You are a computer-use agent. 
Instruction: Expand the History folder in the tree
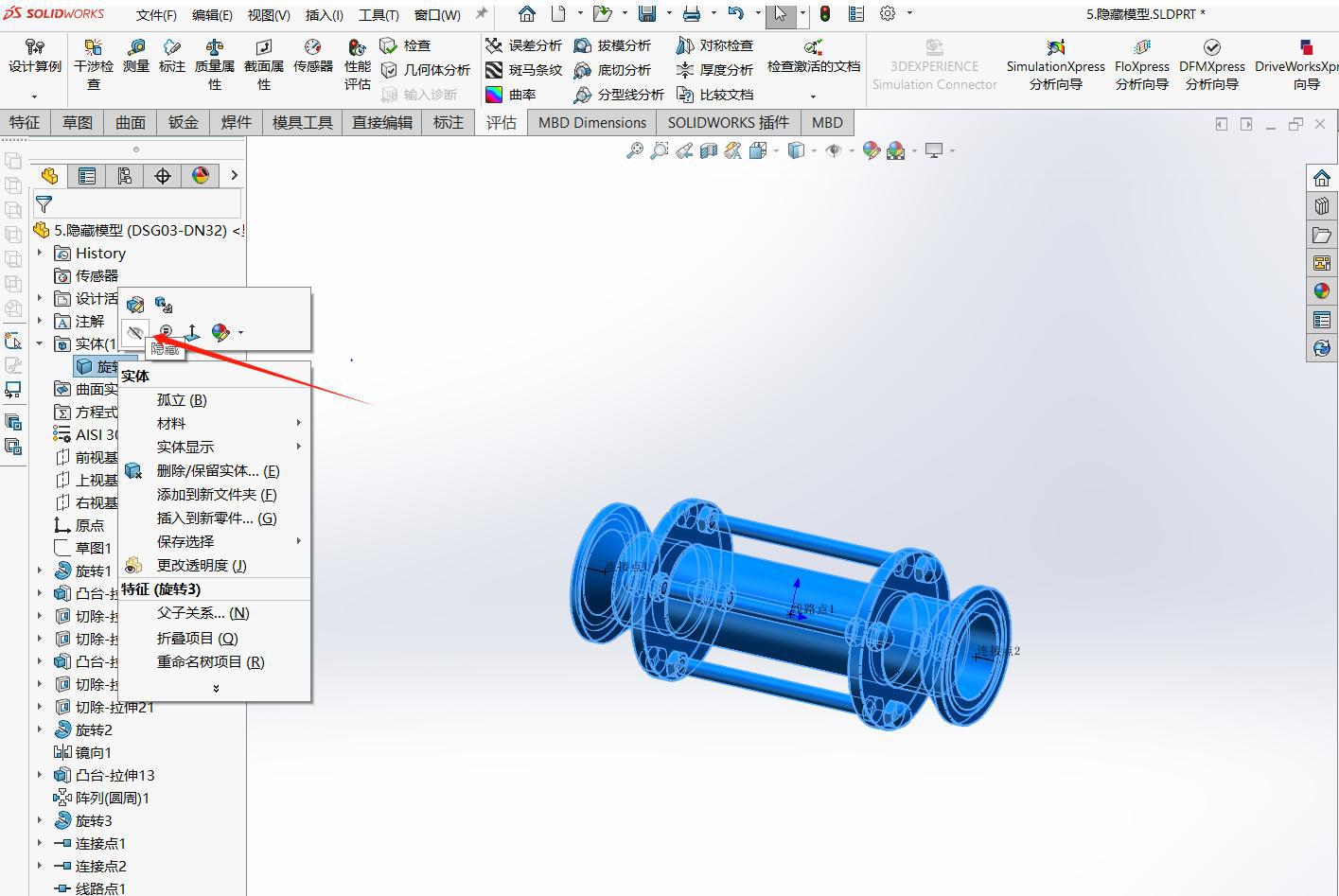[38, 253]
